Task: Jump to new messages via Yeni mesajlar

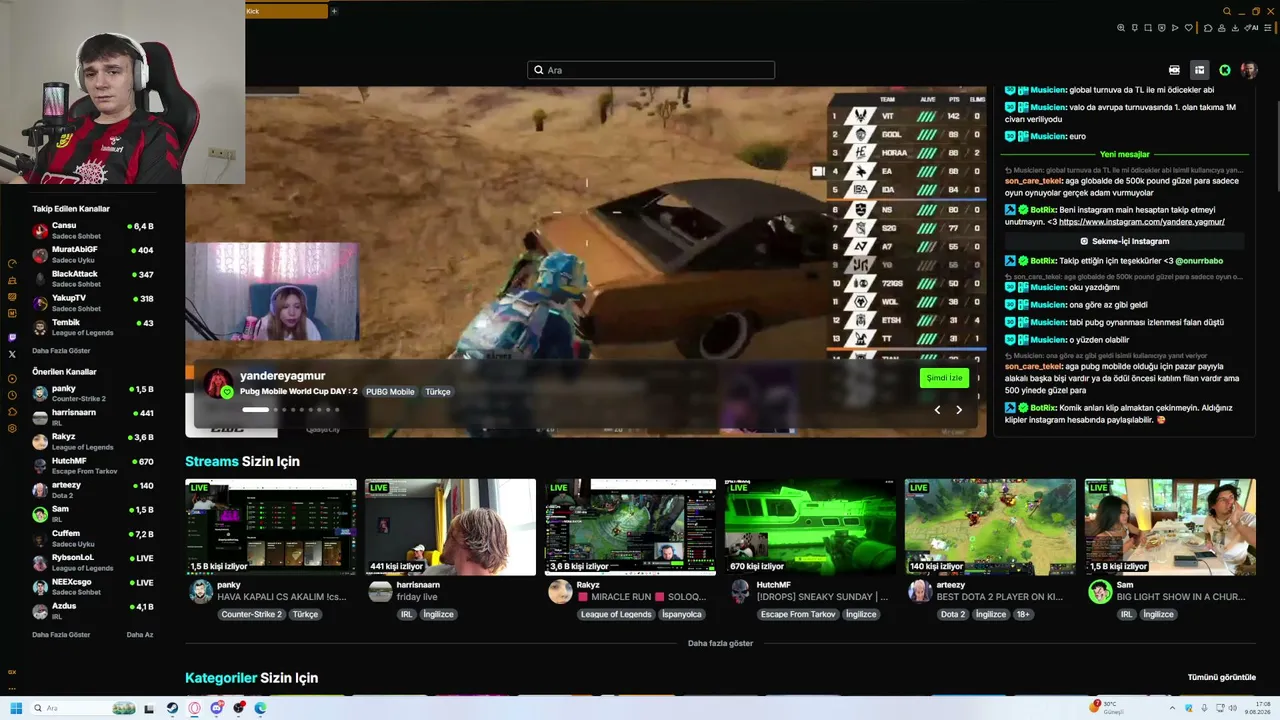Action: pyautogui.click(x=1125, y=155)
